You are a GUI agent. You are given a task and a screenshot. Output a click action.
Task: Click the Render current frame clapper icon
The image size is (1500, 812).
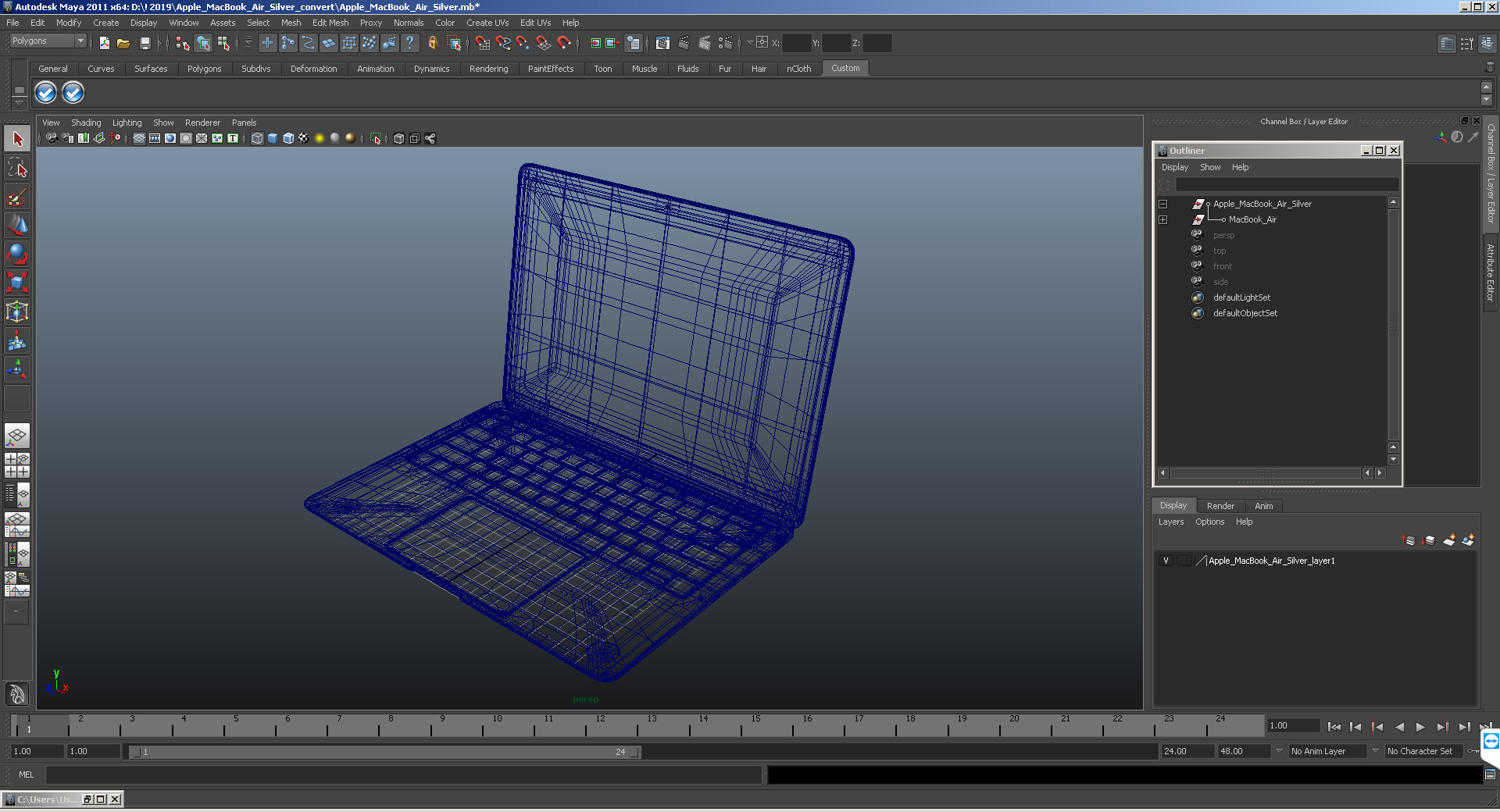684,43
